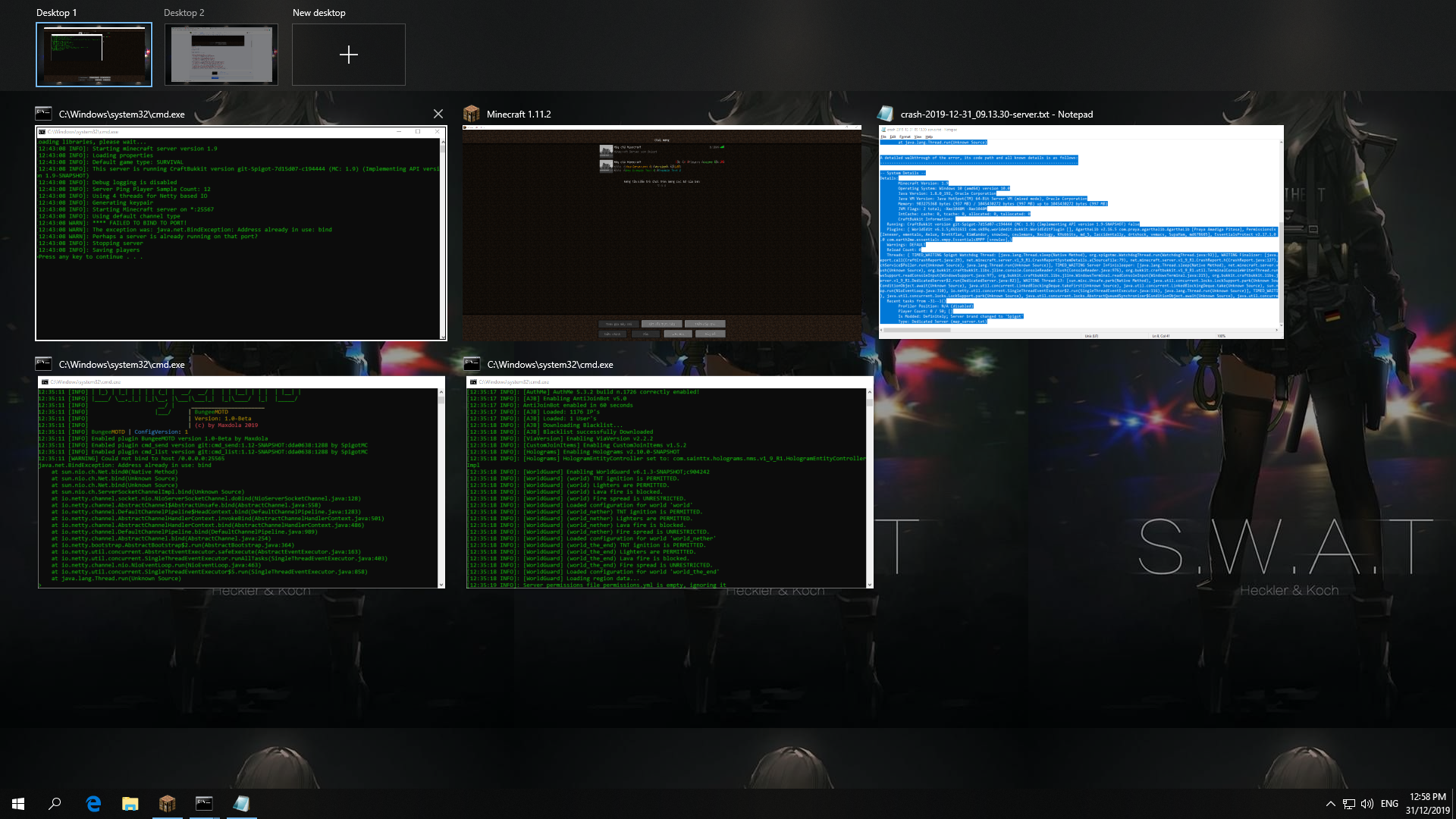
Task: Click the network tray icon
Action: pyautogui.click(x=1348, y=804)
